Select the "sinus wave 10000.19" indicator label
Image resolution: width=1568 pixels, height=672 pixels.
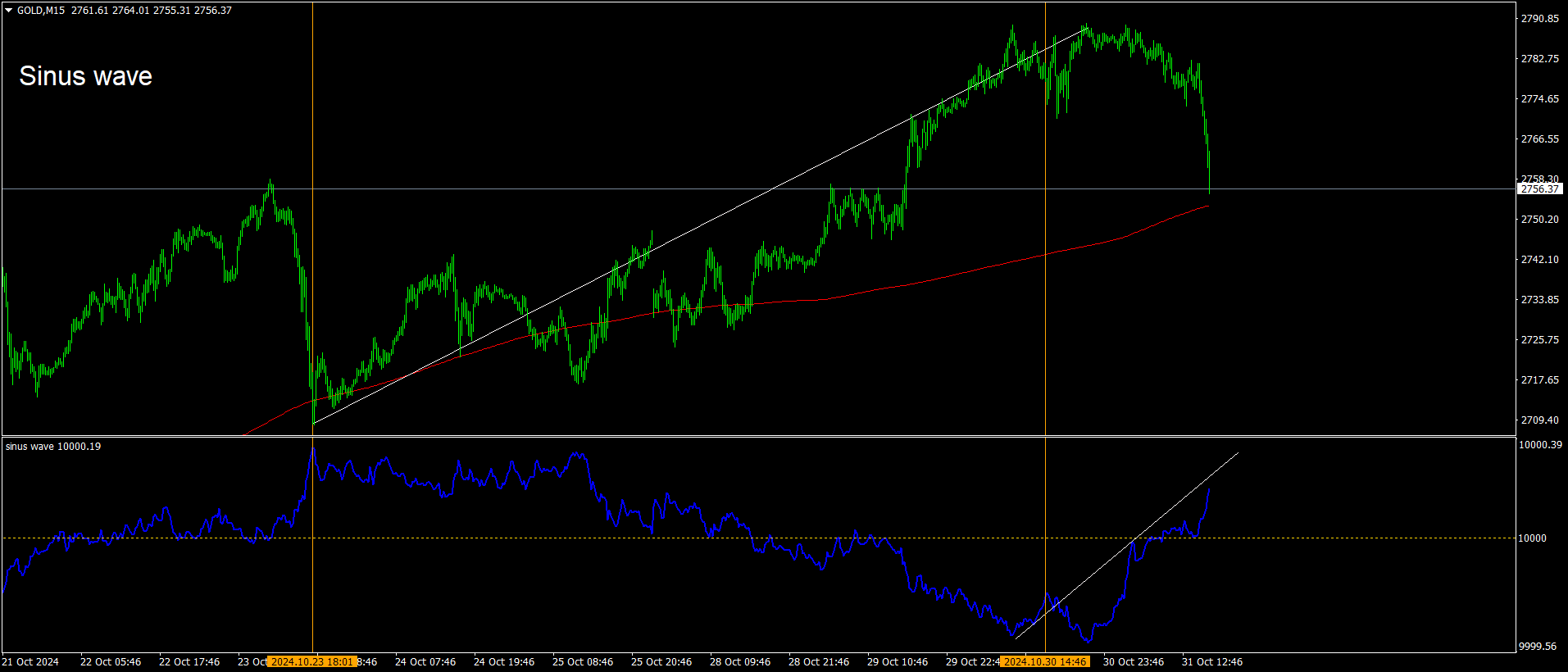pyautogui.click(x=53, y=447)
